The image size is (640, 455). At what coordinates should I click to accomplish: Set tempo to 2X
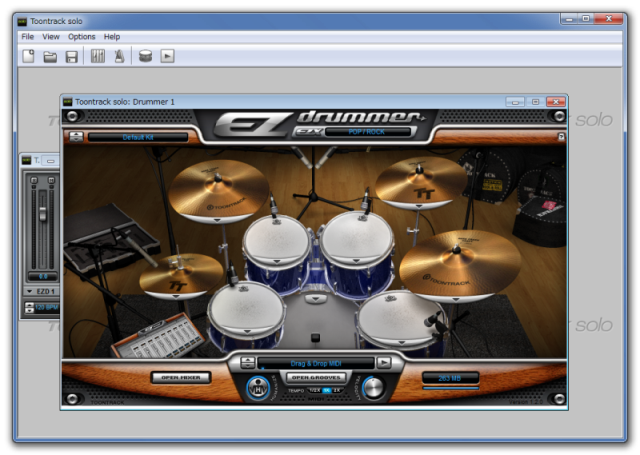point(337,391)
